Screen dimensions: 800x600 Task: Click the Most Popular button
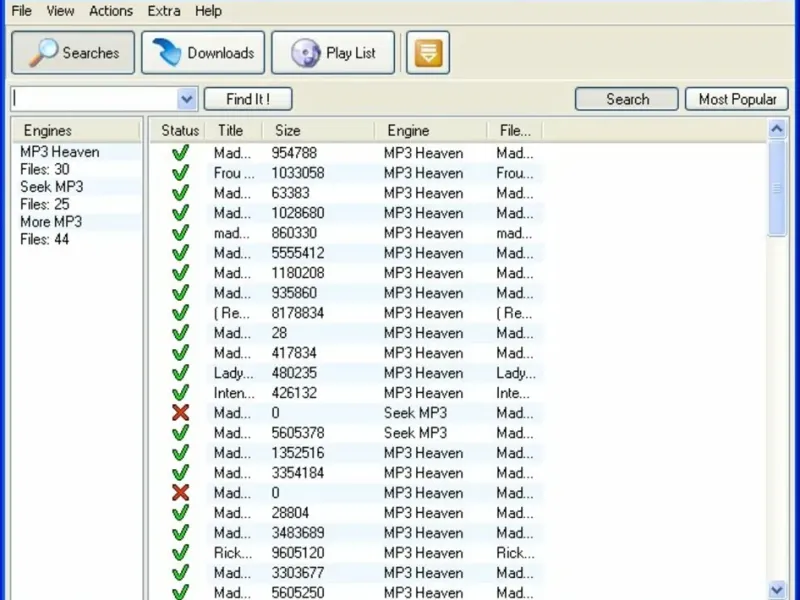(737, 99)
